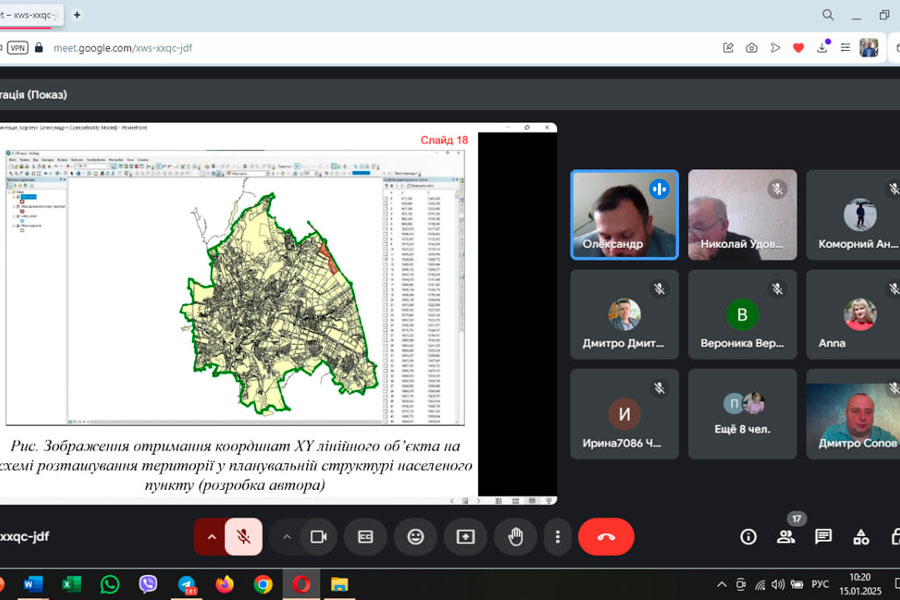Click the mute status icon on Николай tile

pos(777,189)
